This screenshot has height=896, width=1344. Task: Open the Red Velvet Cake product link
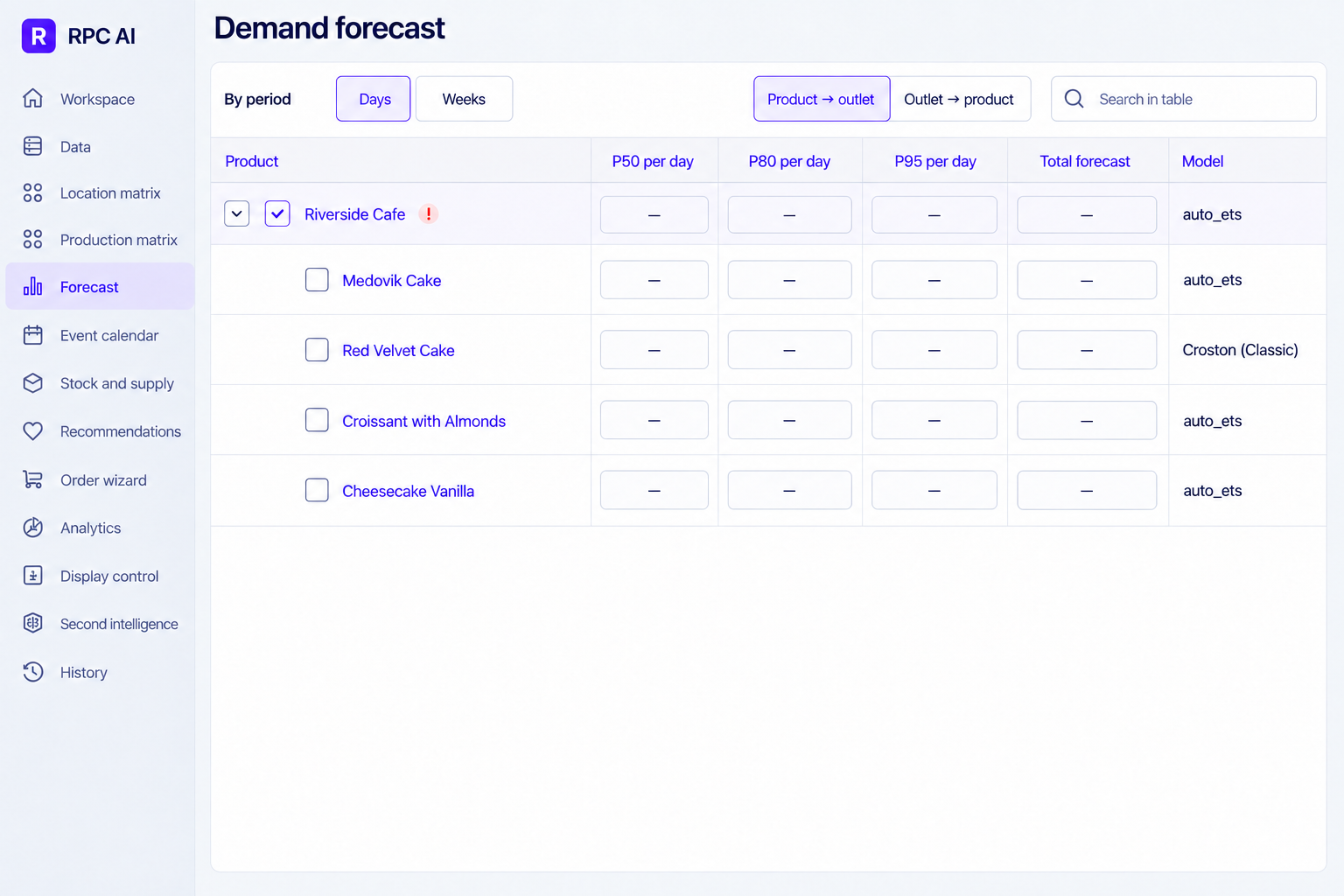pyautogui.click(x=398, y=351)
